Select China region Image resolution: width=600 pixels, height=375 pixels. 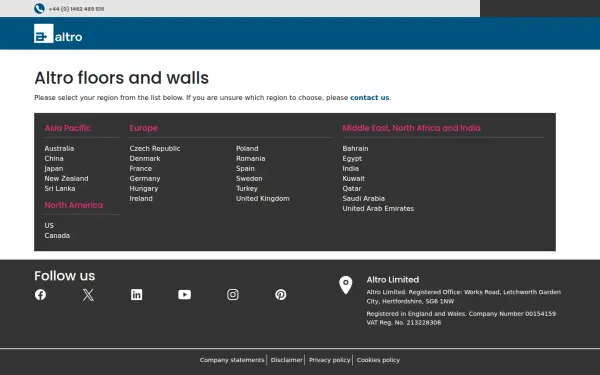[x=54, y=158]
